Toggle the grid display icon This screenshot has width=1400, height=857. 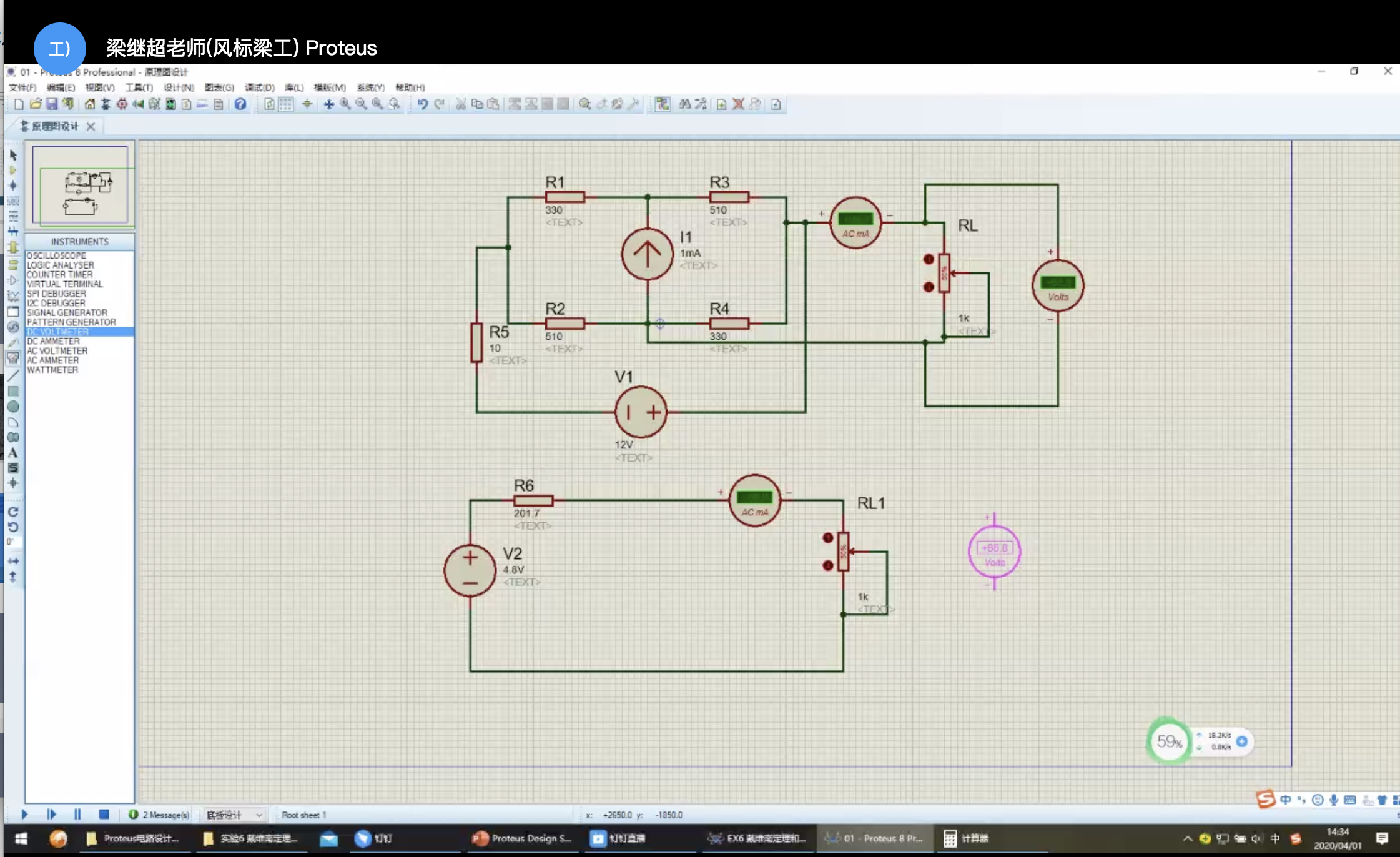pos(285,104)
